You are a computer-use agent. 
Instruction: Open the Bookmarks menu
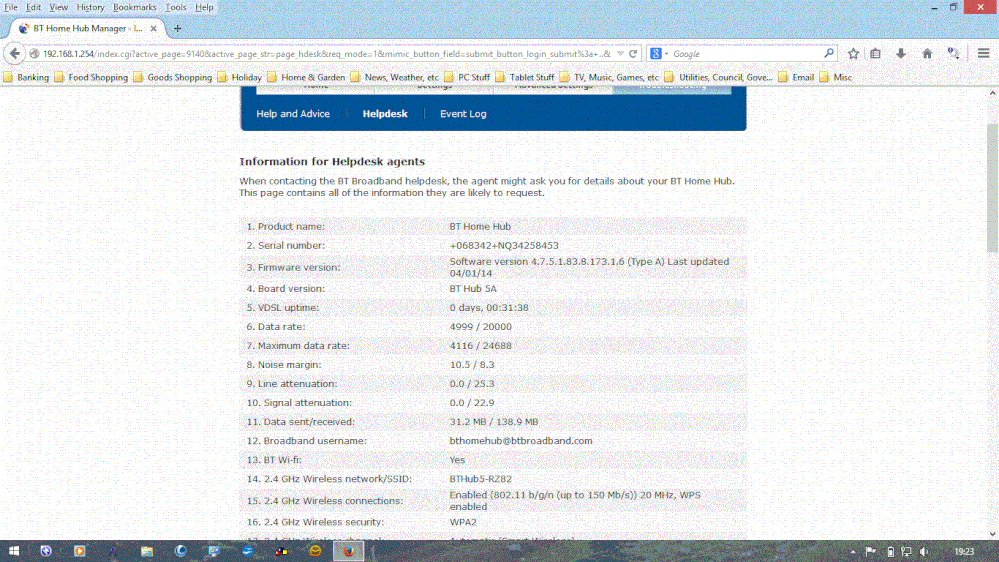(134, 7)
